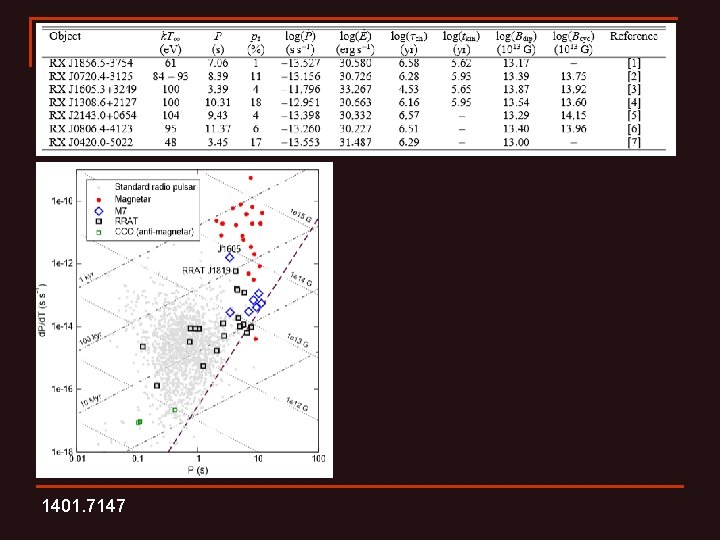Click the 1e-12 y-axis tick label
720x540 pixels.
[x=62, y=263]
